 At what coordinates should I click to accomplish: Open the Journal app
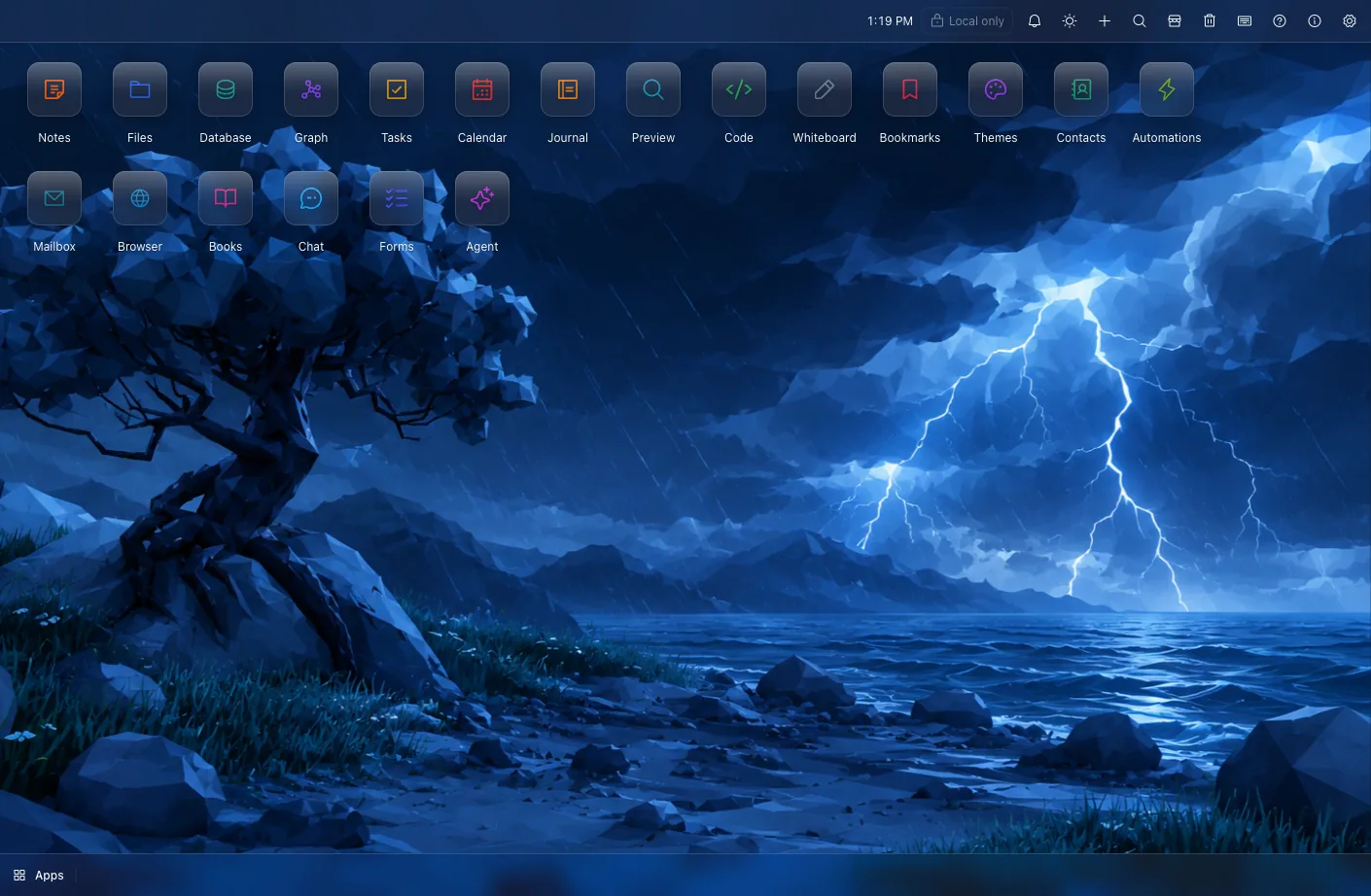[x=568, y=89]
